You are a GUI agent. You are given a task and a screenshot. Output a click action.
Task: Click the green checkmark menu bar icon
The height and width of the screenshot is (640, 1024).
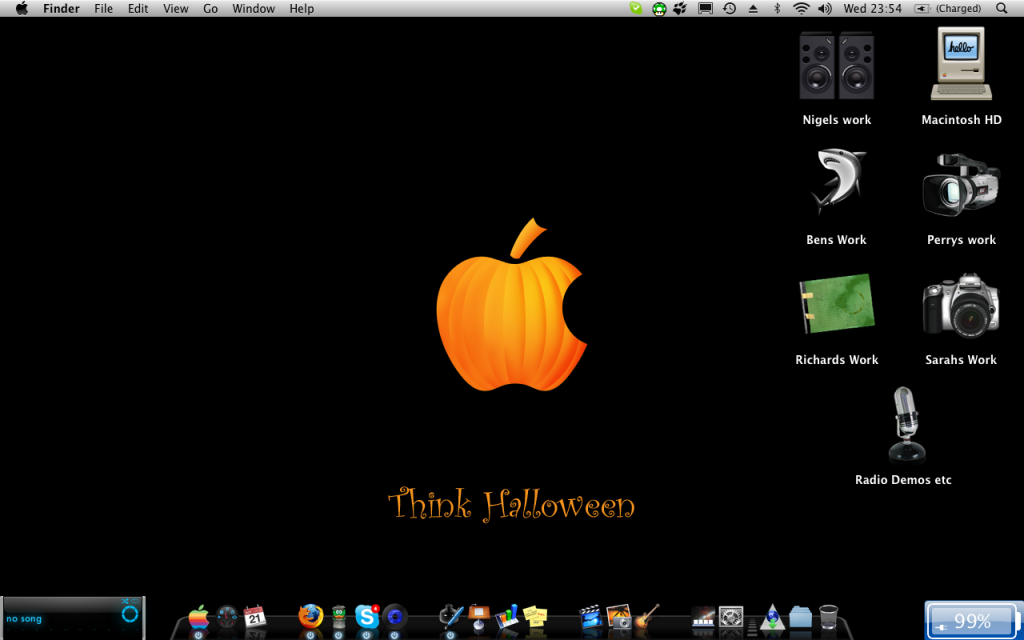[635, 8]
